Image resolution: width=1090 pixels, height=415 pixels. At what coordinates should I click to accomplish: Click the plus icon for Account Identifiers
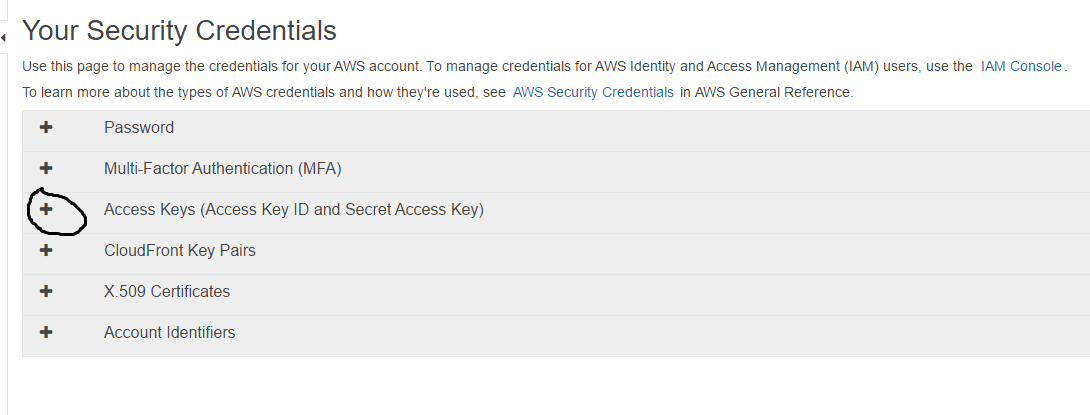pos(46,332)
